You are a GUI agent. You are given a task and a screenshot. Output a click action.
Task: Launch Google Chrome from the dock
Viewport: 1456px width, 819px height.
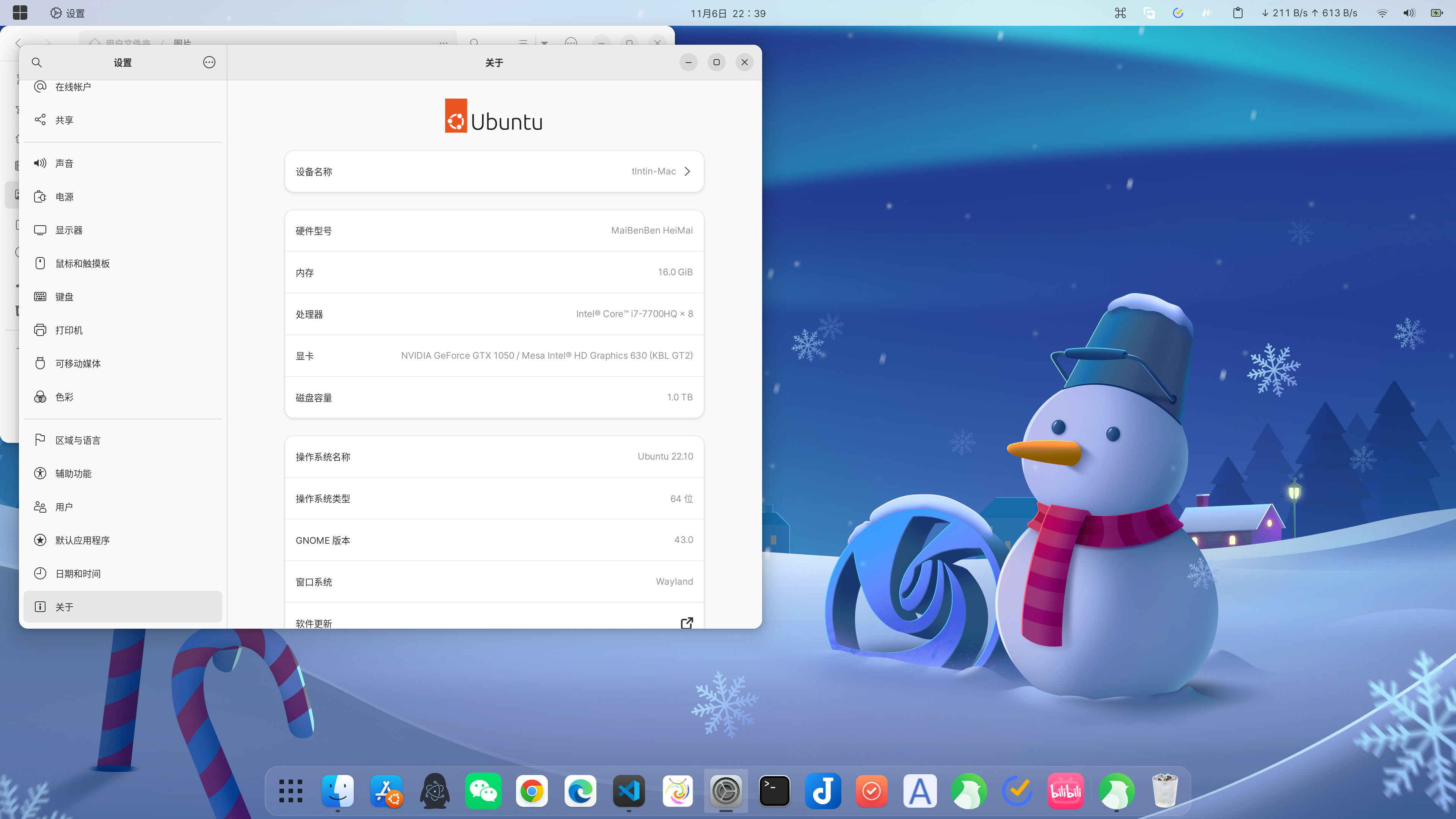(x=531, y=791)
